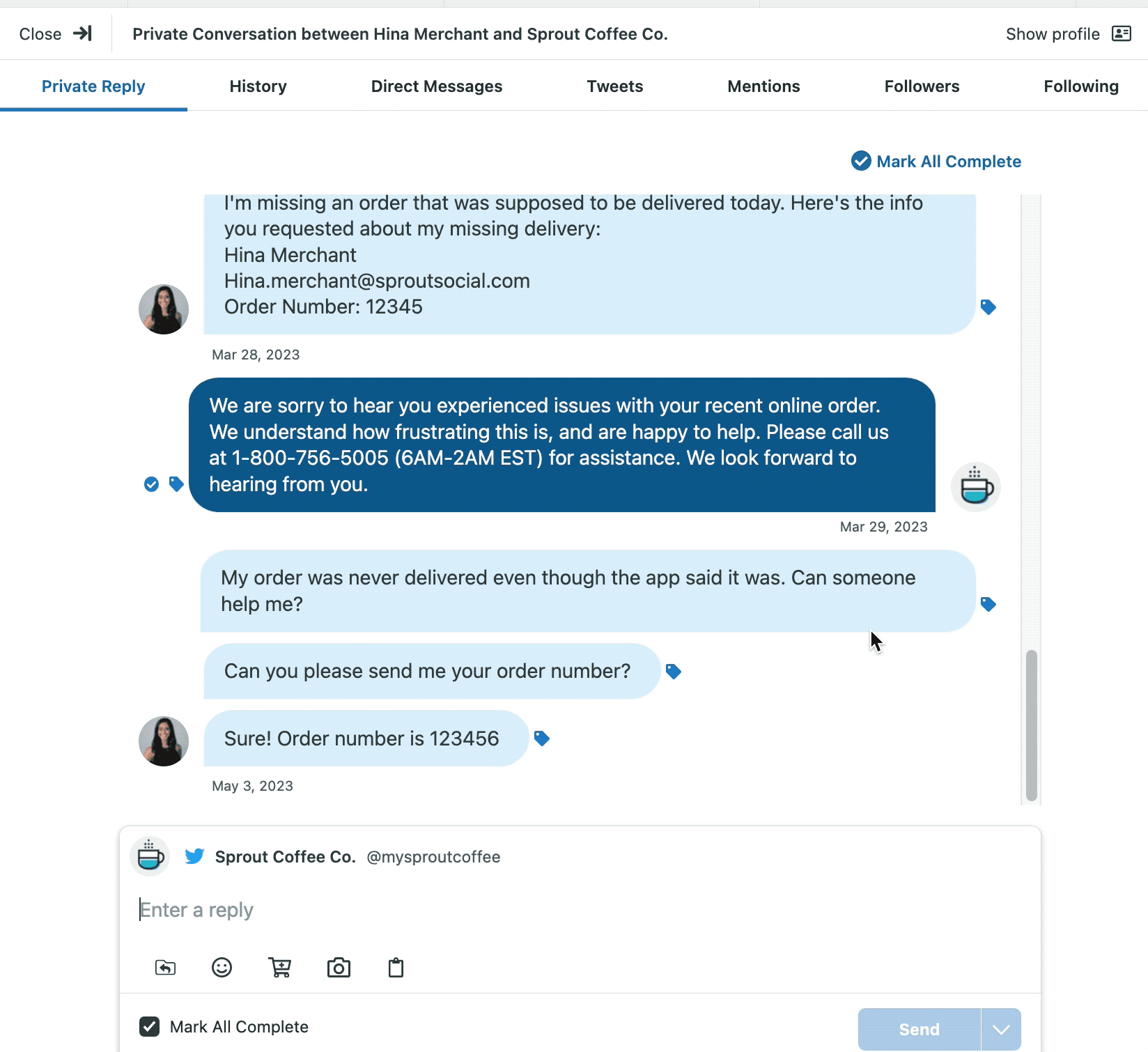Tag the 'My order was never delivered' message
Screen dimensions: 1148x1052
pyautogui.click(x=988, y=604)
